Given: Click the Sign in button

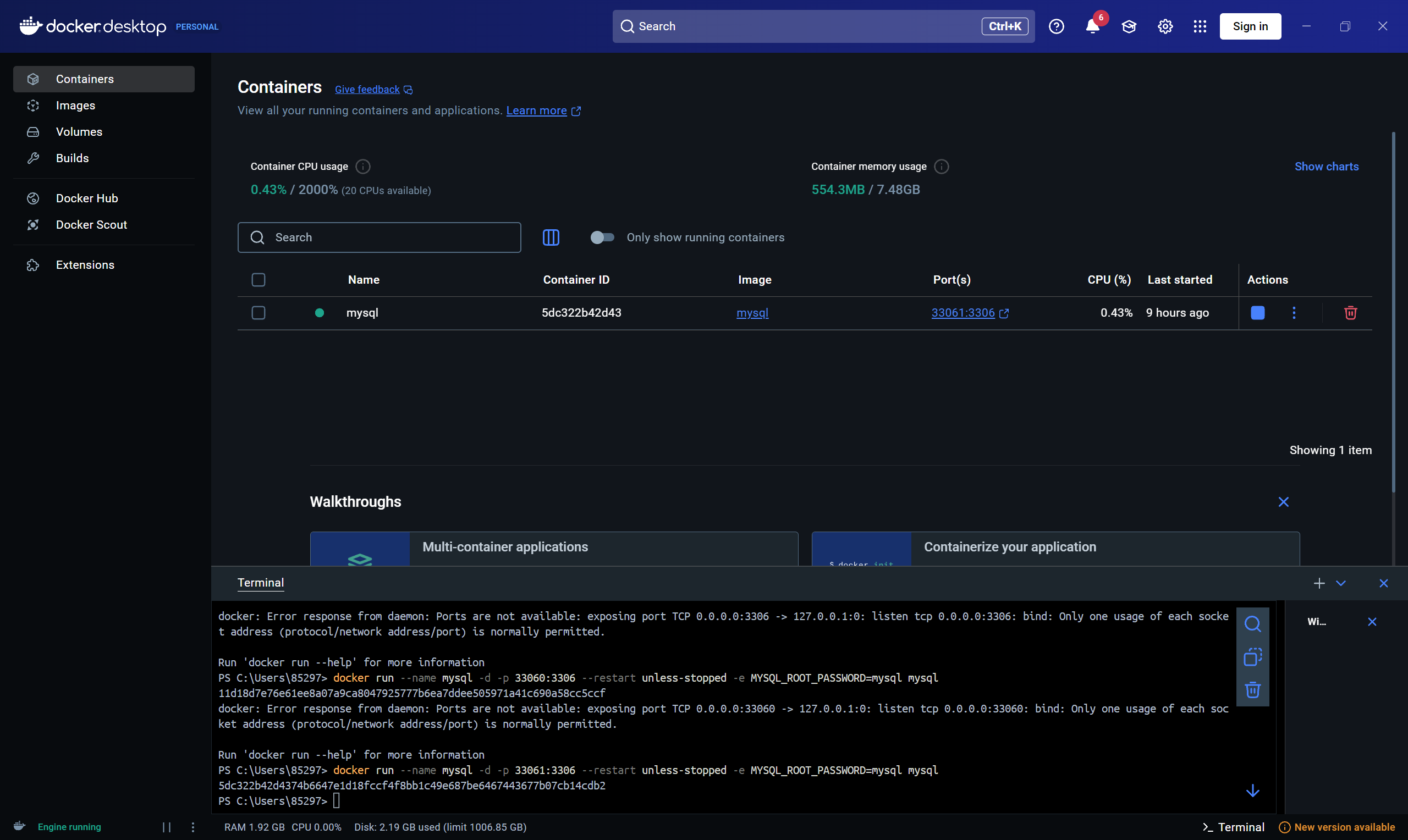Looking at the screenshot, I should point(1250,26).
